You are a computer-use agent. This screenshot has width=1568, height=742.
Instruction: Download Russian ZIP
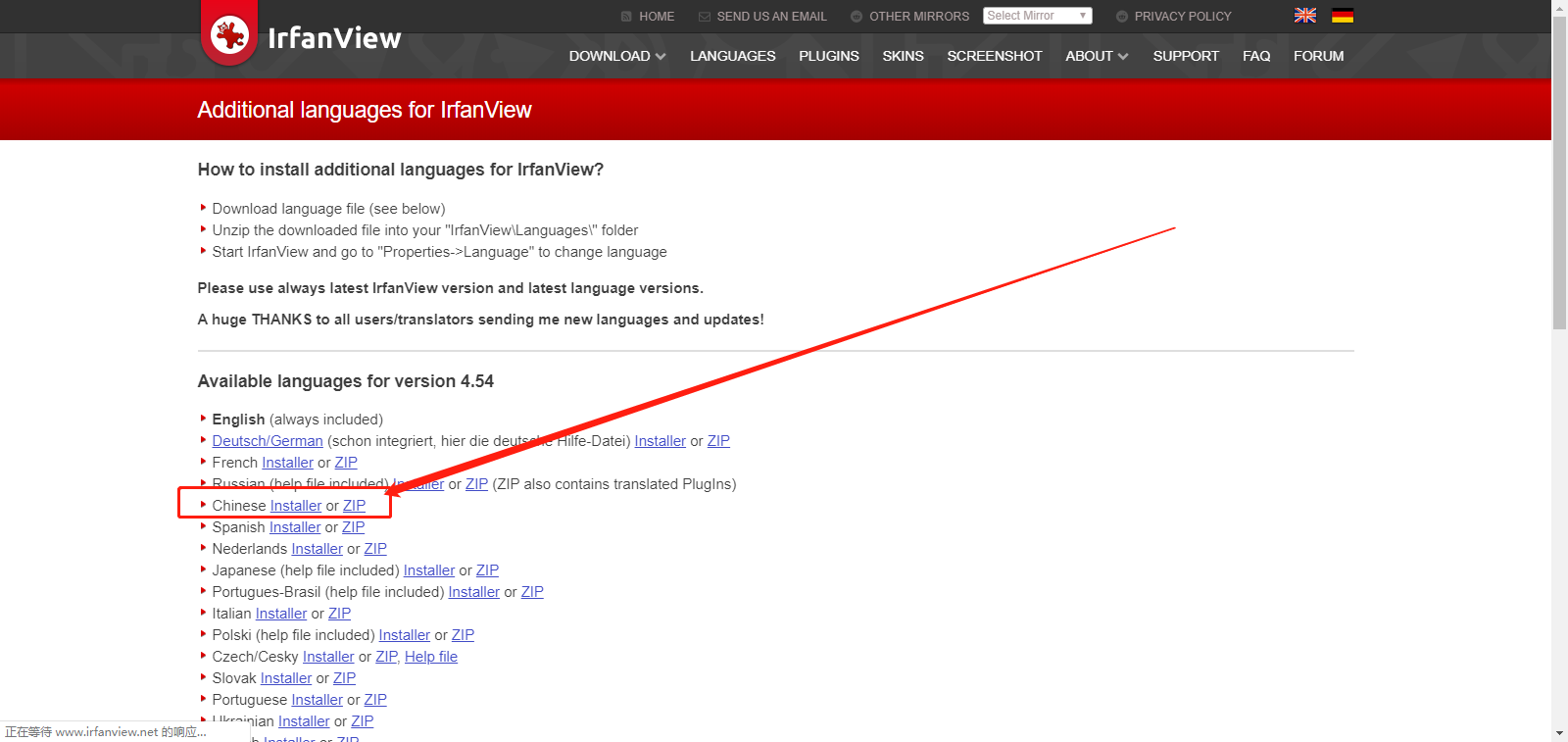[476, 484]
